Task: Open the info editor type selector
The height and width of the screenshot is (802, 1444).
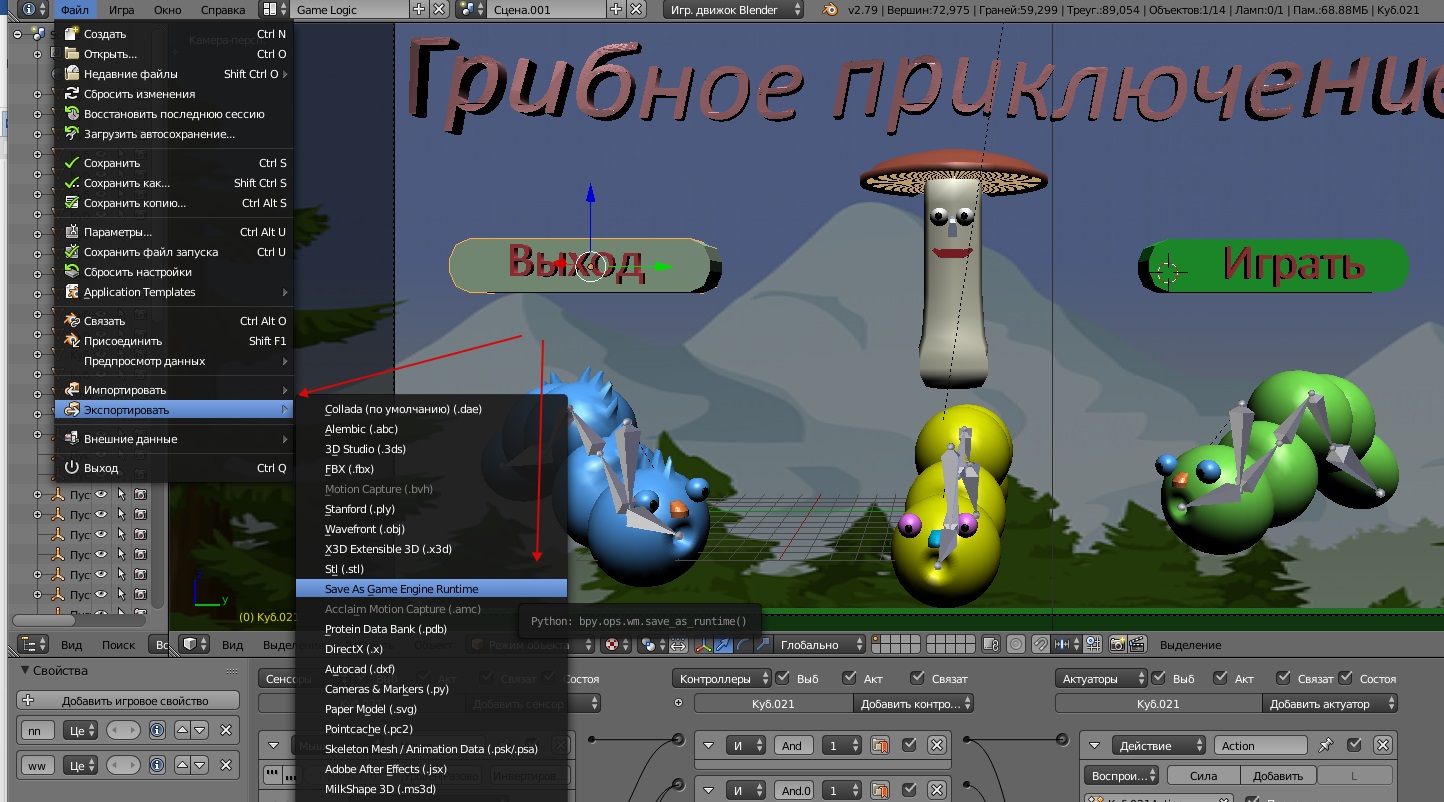Action: (32, 9)
